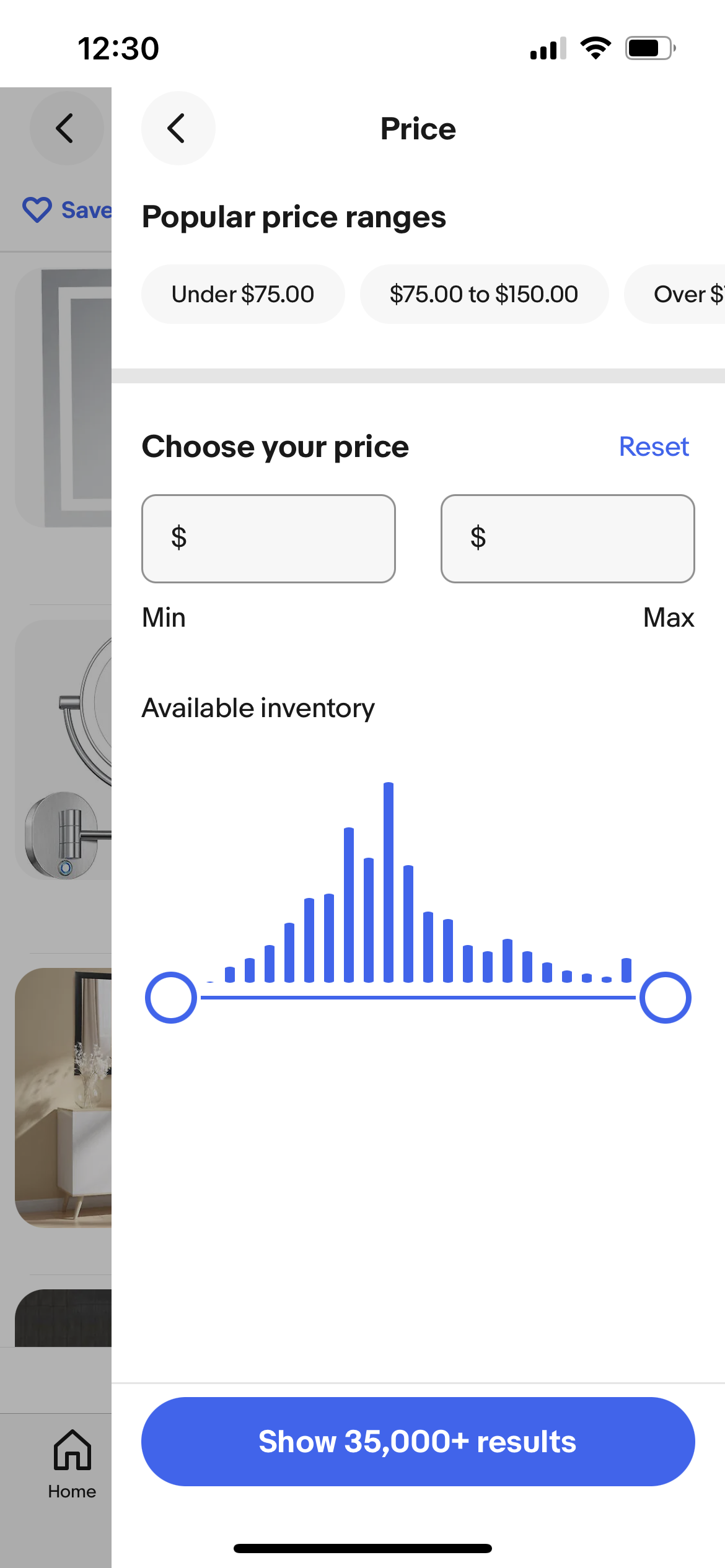Select the Under $75.00 price range
This screenshot has height=1568, width=725.
point(243,294)
